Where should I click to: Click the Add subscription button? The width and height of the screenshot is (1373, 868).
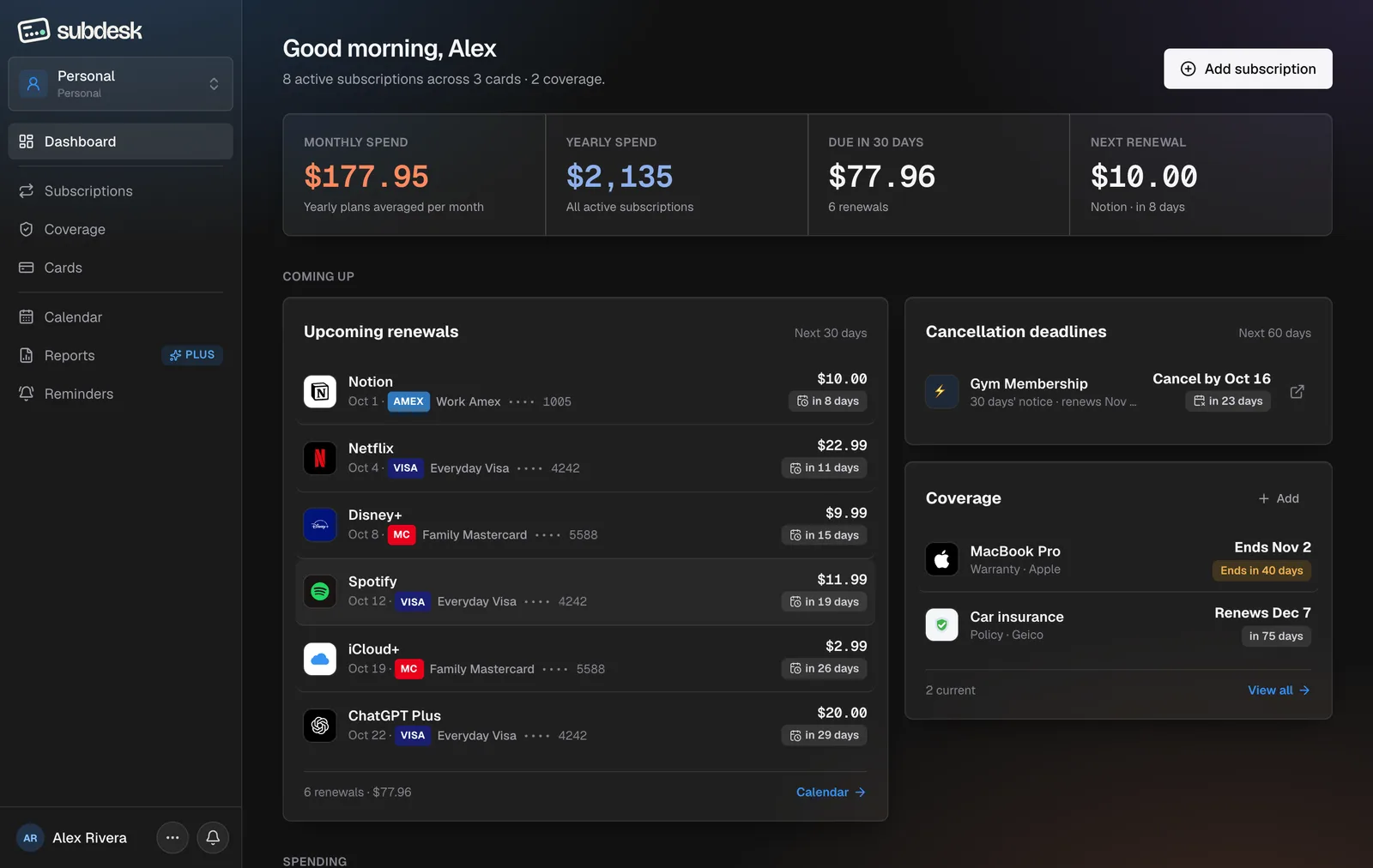click(x=1248, y=69)
